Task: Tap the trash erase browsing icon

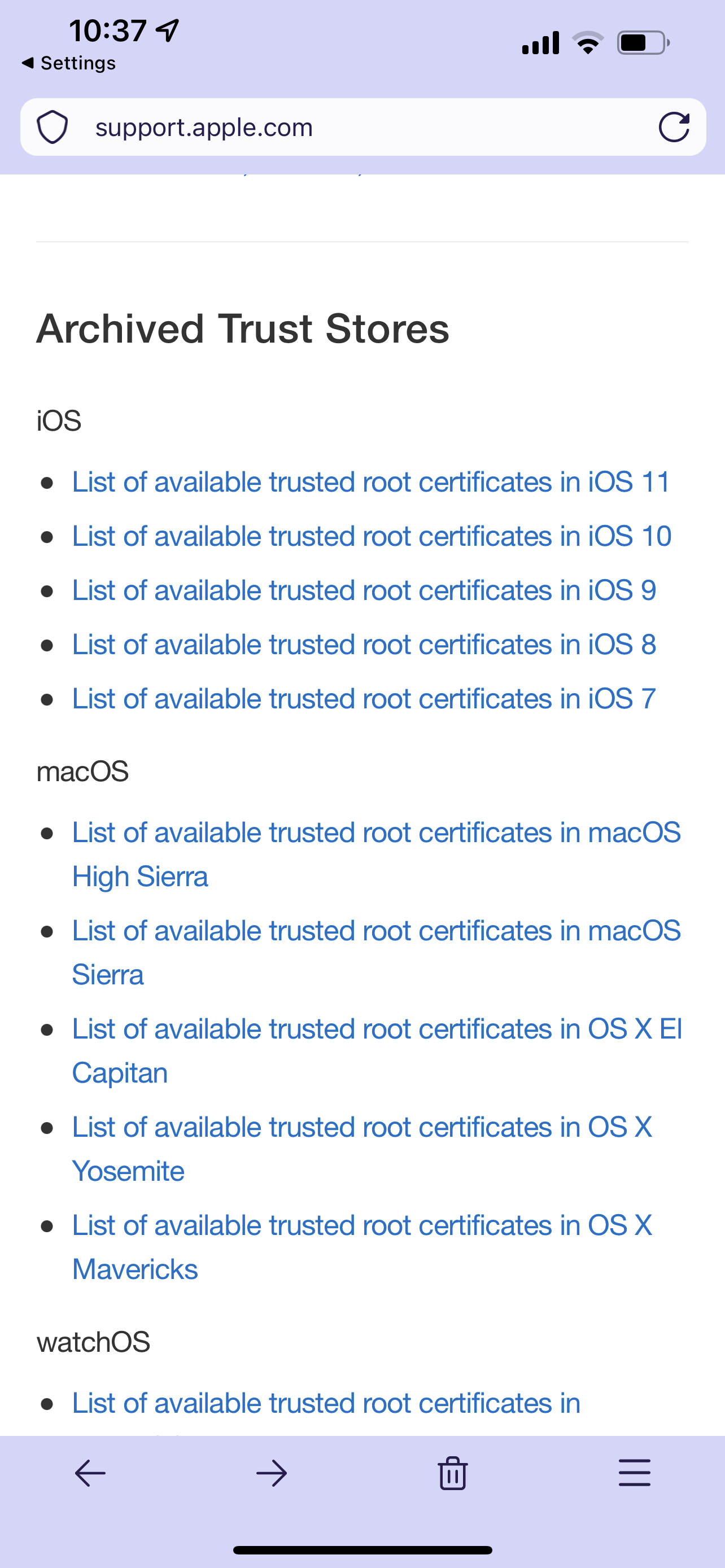Action: 452,1473
